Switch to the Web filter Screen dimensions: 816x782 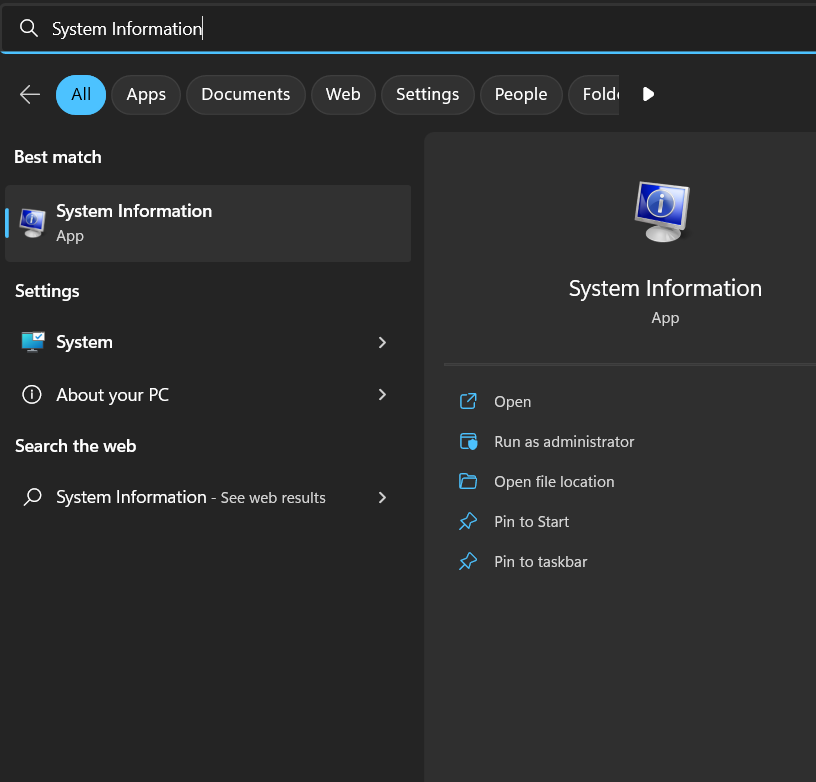(x=343, y=95)
